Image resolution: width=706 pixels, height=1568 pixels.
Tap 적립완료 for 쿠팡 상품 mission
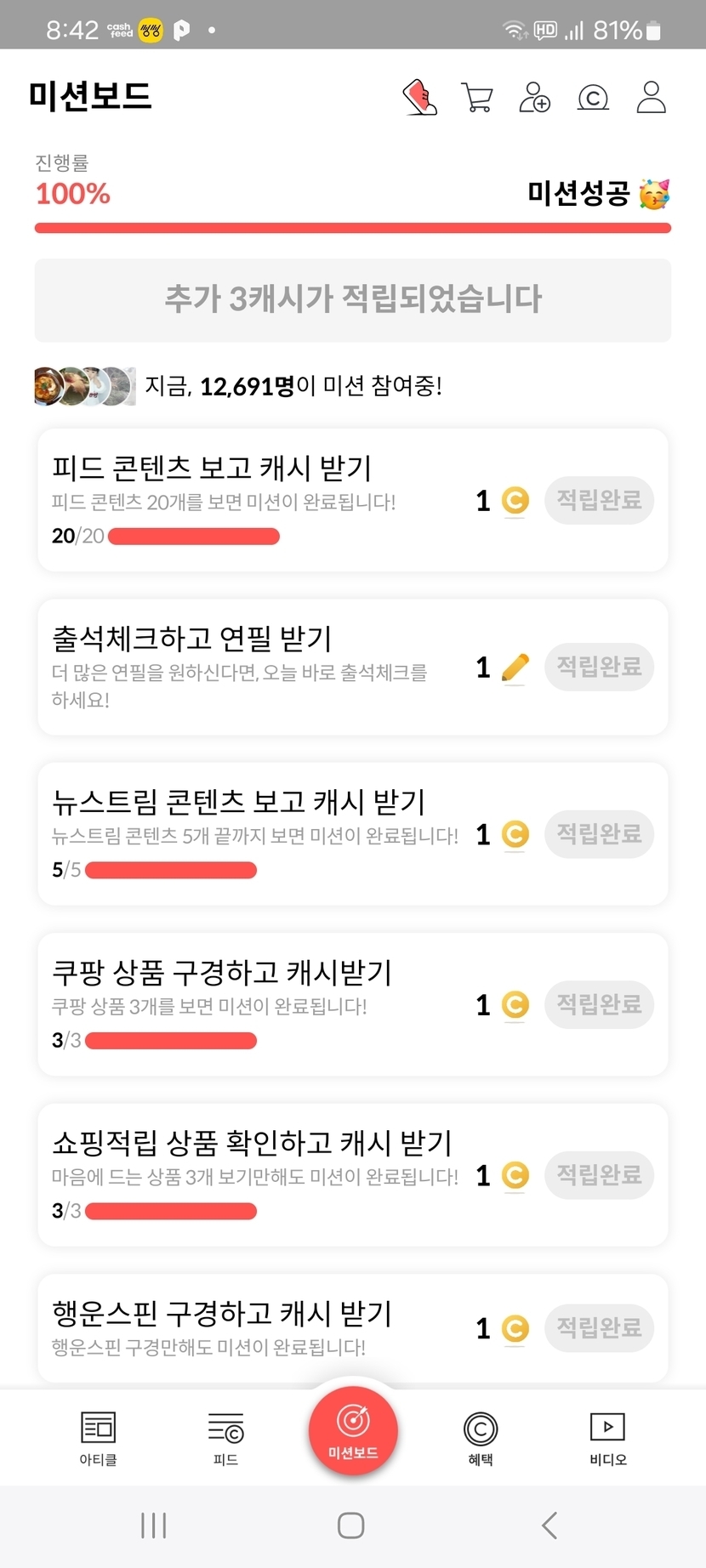pyautogui.click(x=599, y=1004)
